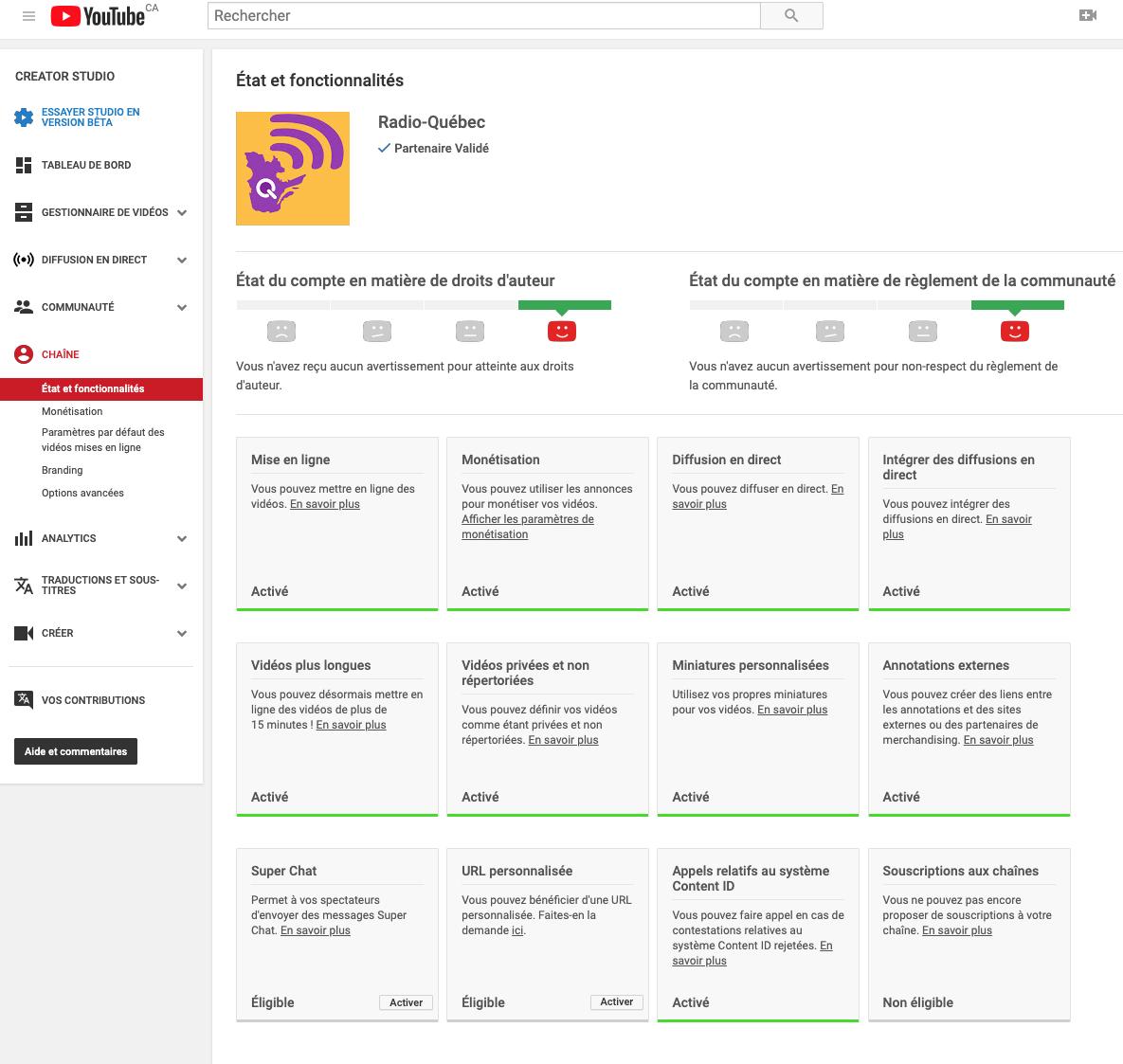Open Afficher les paramètres de monétisation link
This screenshot has height=1064, width=1123.
(x=528, y=526)
